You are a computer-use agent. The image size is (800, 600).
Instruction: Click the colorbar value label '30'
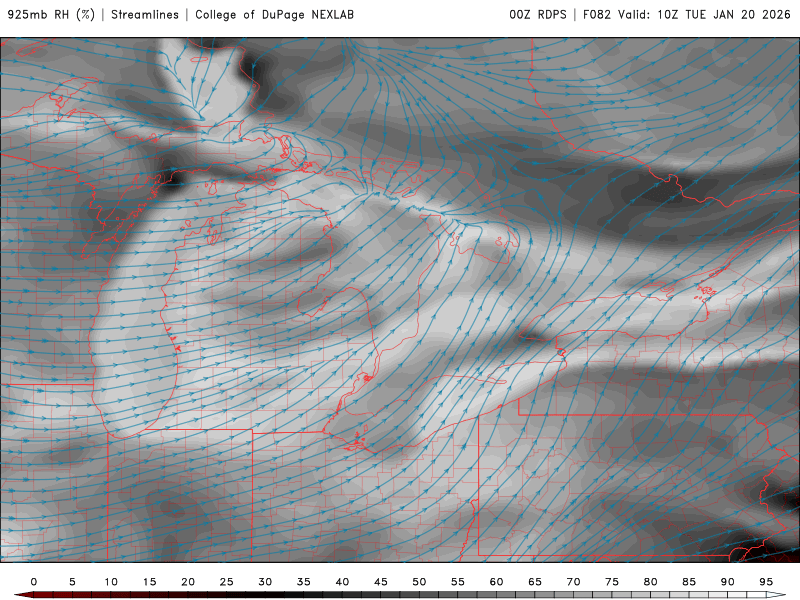(265, 582)
